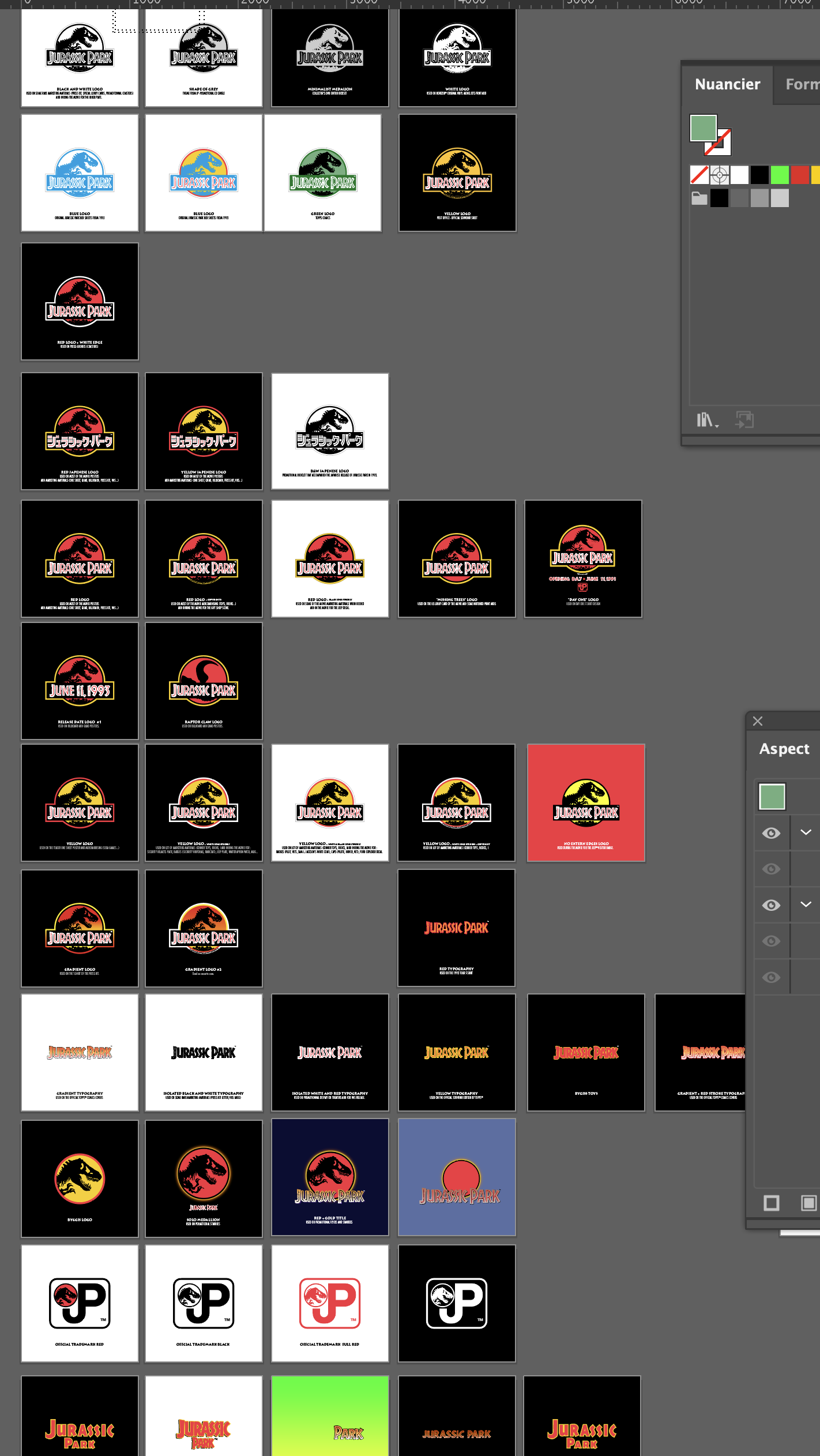The height and width of the screenshot is (1456, 820).
Task: Select the red No Extern Edges Logo artboard
Action: point(586,802)
